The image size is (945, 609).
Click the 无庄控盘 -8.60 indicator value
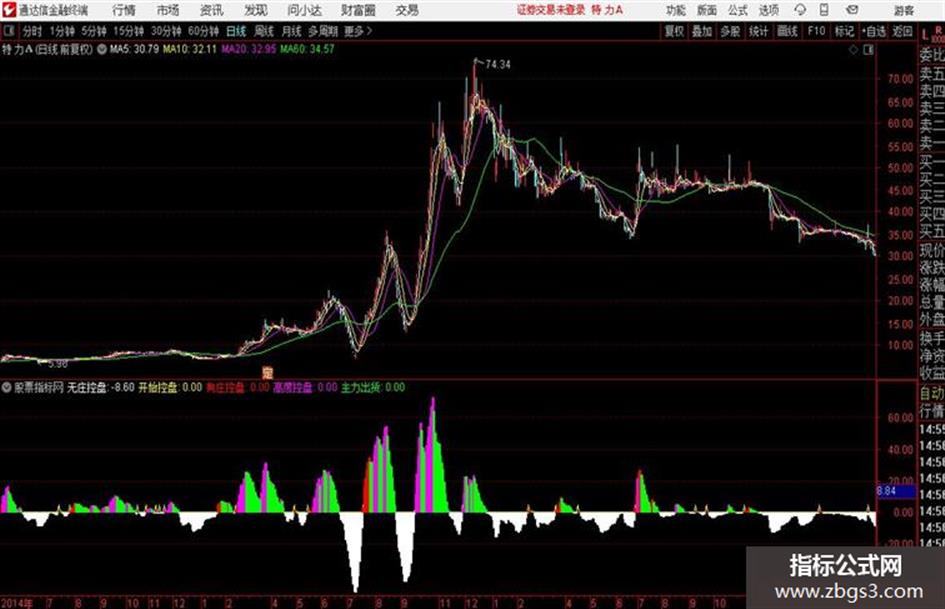101,387
